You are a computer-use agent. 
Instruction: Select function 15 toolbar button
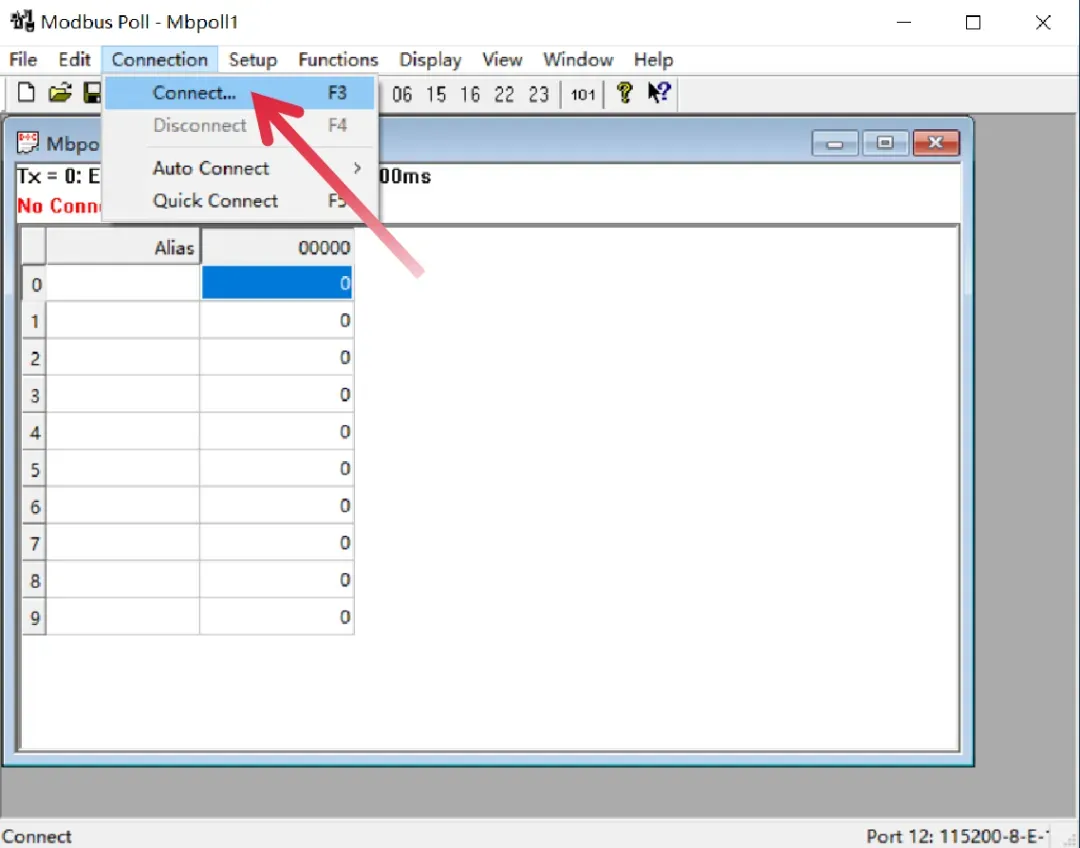tap(436, 94)
